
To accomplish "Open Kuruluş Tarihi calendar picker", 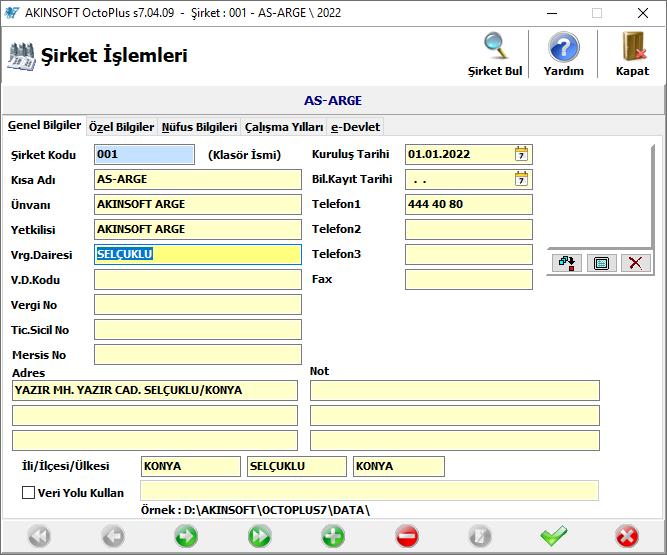I will click(521, 154).
